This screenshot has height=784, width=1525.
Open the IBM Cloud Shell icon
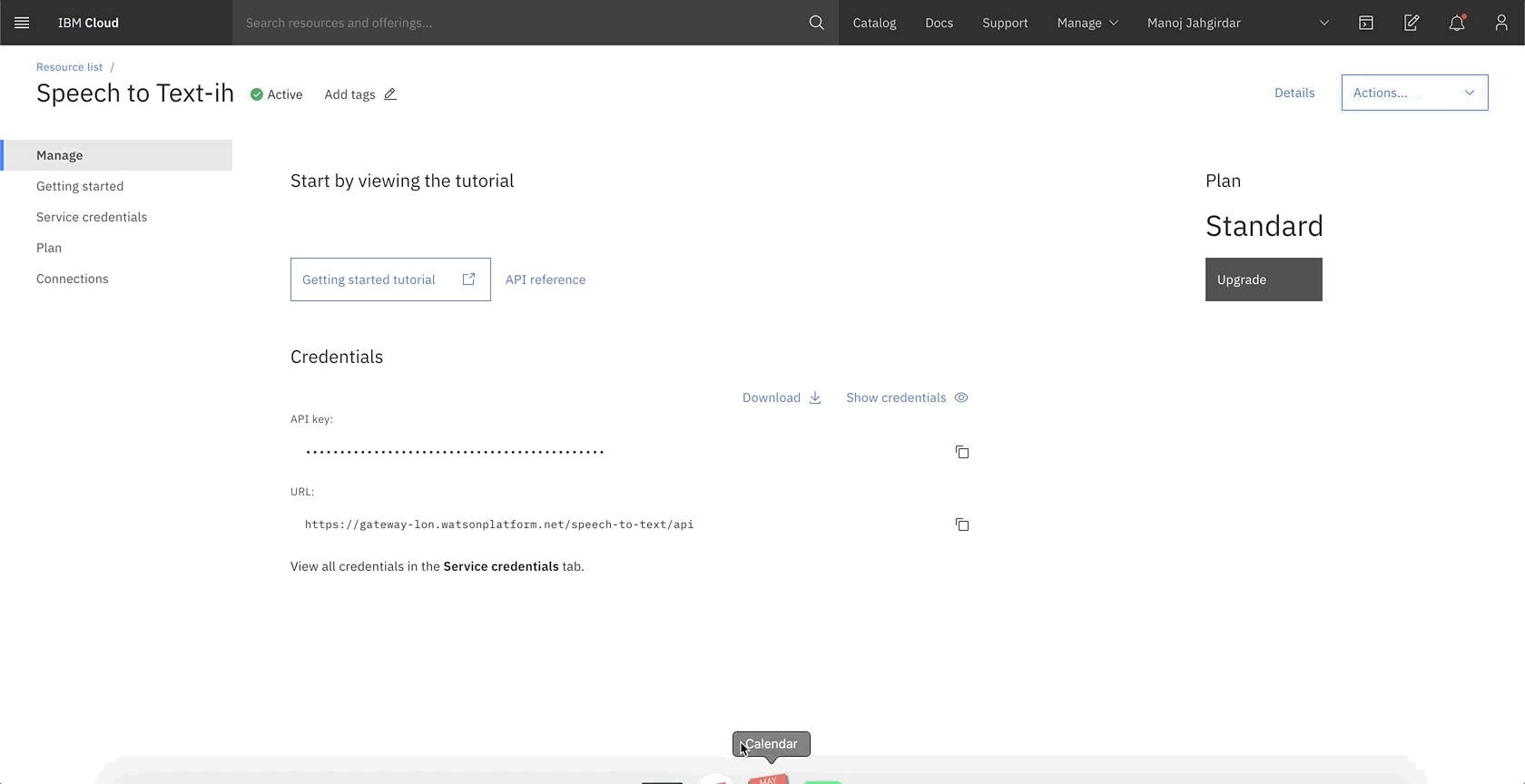click(1365, 23)
